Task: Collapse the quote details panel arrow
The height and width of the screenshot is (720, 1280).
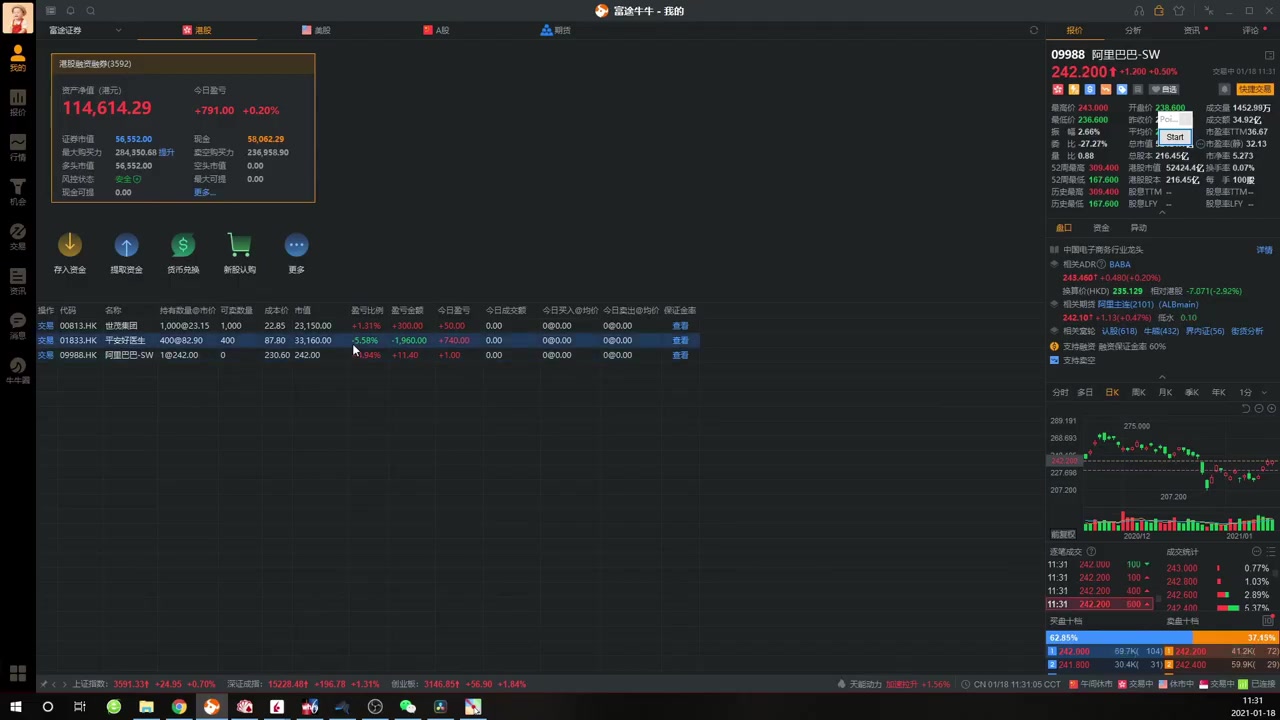Action: click(x=1162, y=213)
